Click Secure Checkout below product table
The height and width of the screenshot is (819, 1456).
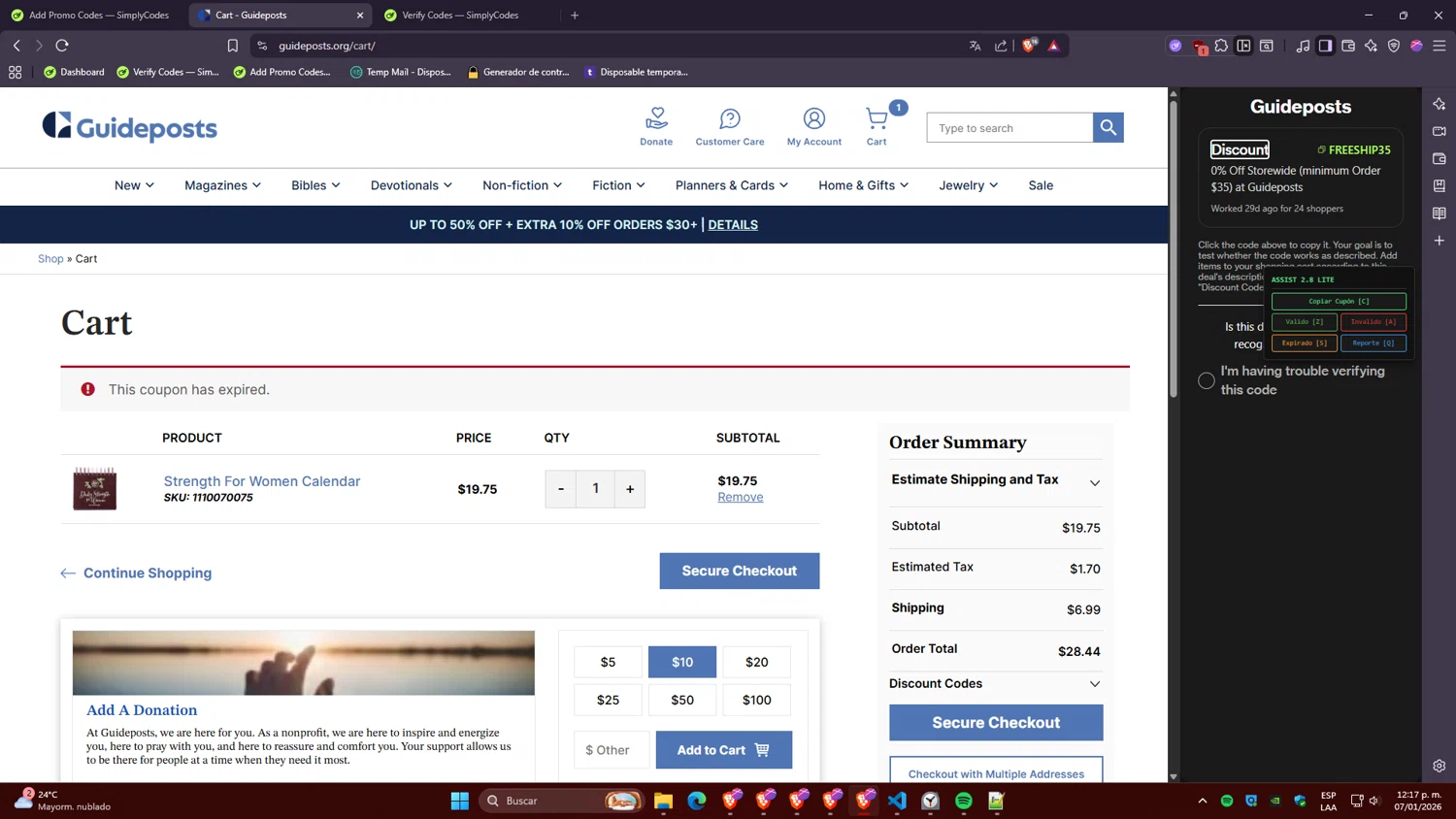point(740,571)
